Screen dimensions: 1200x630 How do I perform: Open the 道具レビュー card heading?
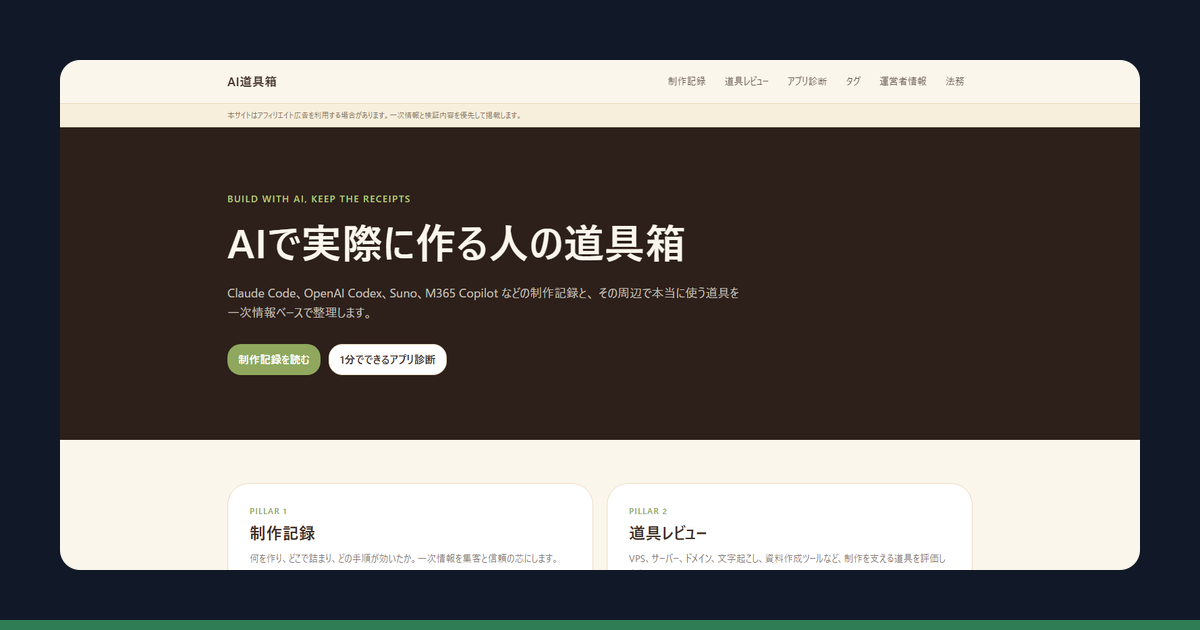668,533
